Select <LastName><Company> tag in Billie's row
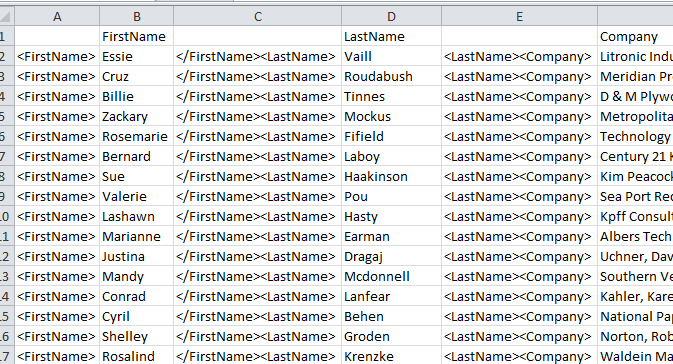673x364 pixels. (519, 96)
